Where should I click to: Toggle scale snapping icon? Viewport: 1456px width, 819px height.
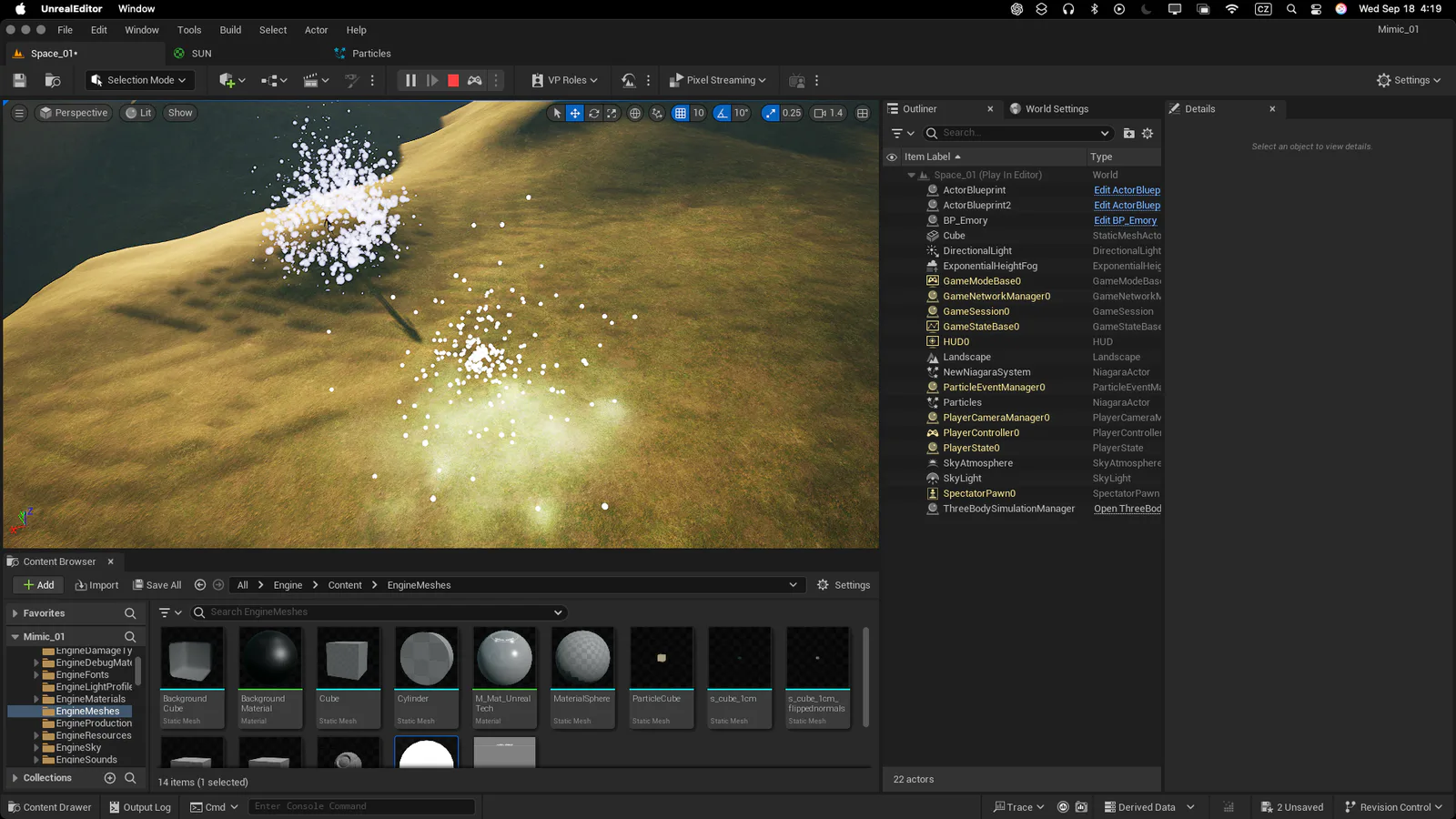point(771,113)
